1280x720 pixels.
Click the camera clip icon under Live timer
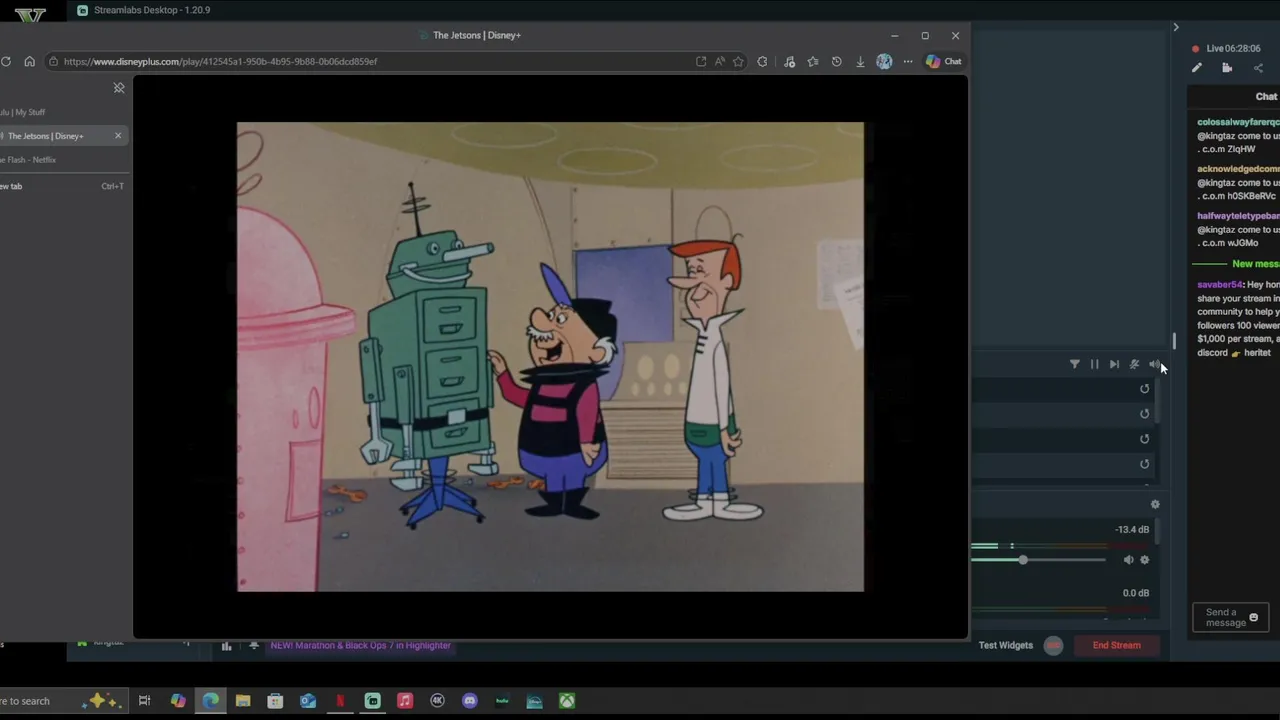click(x=1227, y=68)
